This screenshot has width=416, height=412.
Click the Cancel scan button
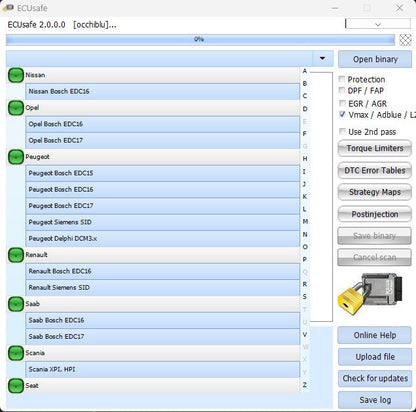coord(374,257)
